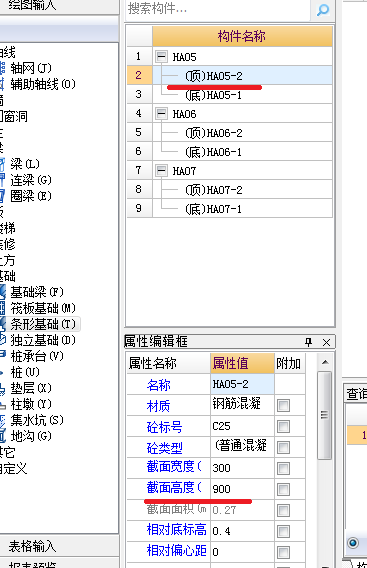Select the (顶)HA07-2 component row
The width and height of the screenshot is (367, 568).
tap(242, 189)
